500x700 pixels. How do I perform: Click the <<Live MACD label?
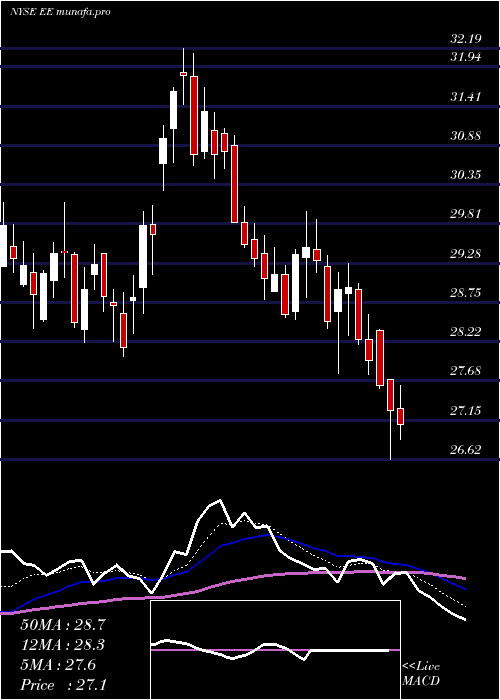(421, 674)
